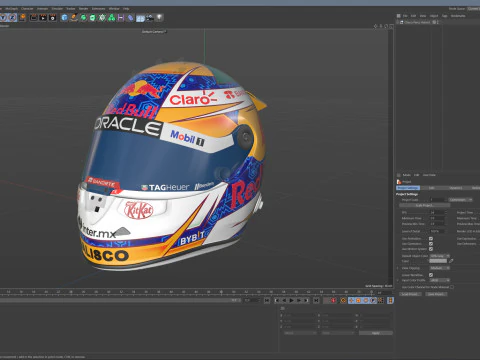
Task: Click the FPS input field
Action: pos(438,212)
